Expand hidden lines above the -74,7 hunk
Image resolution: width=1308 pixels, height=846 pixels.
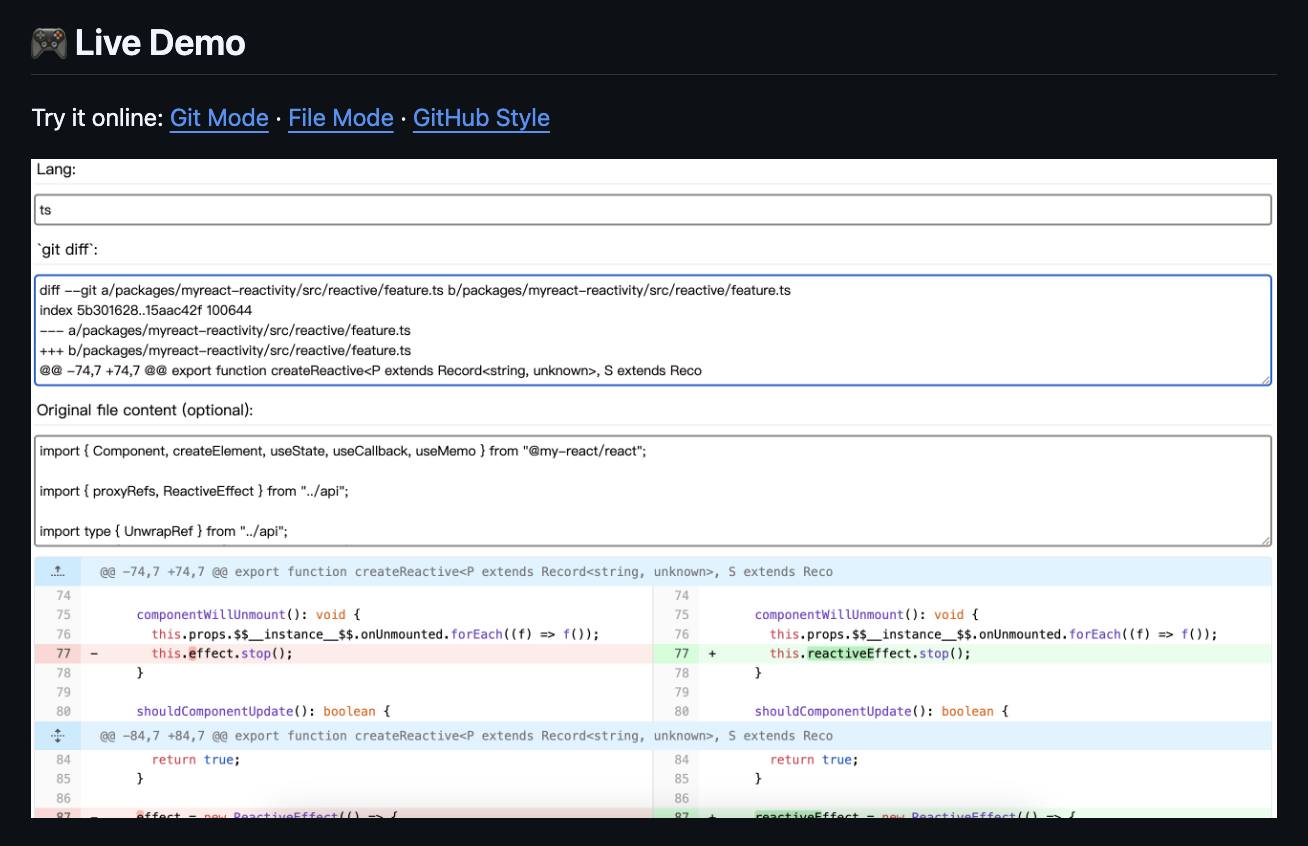click(x=58, y=572)
